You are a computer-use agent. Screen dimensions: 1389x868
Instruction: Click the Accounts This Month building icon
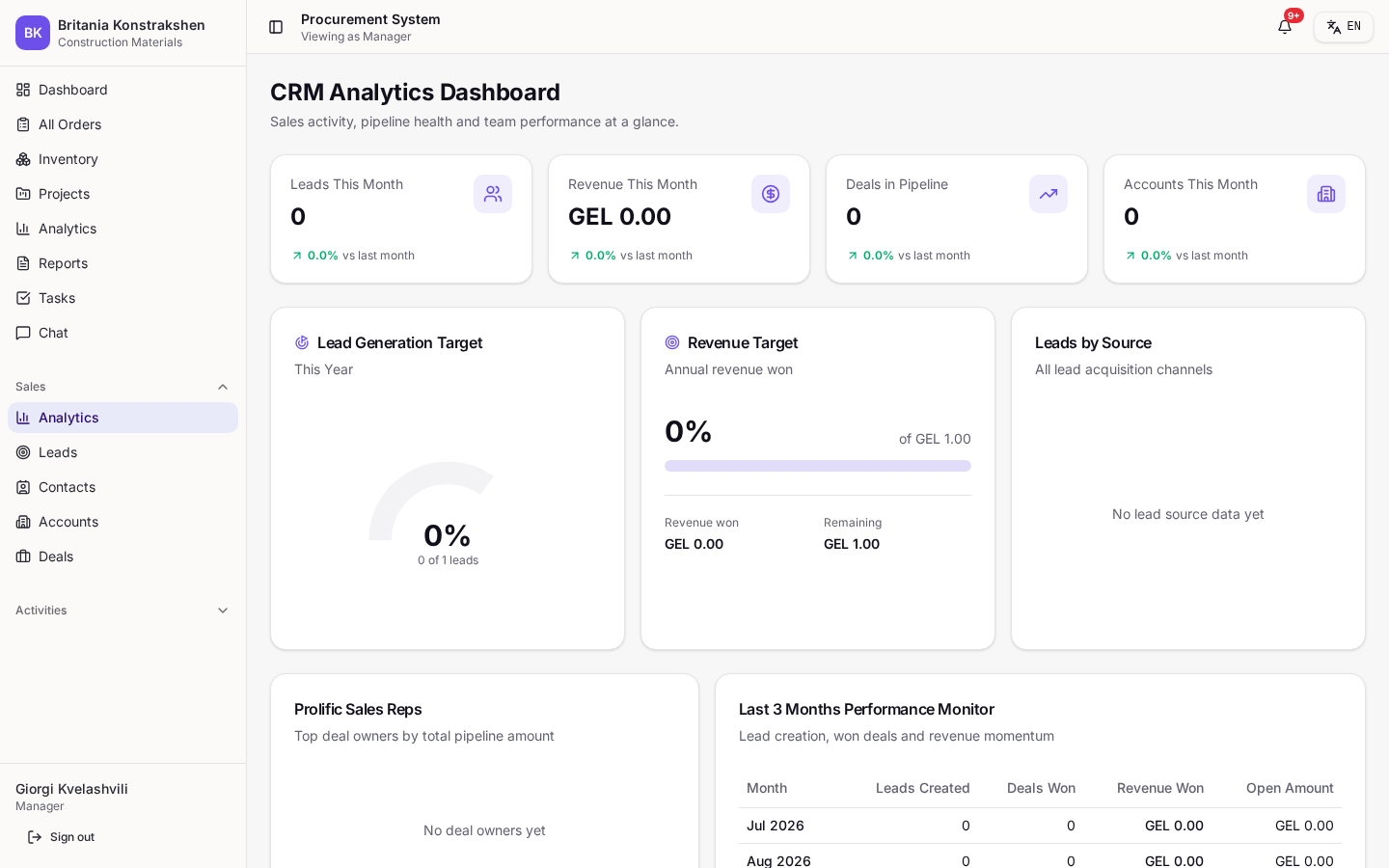pos(1326,194)
